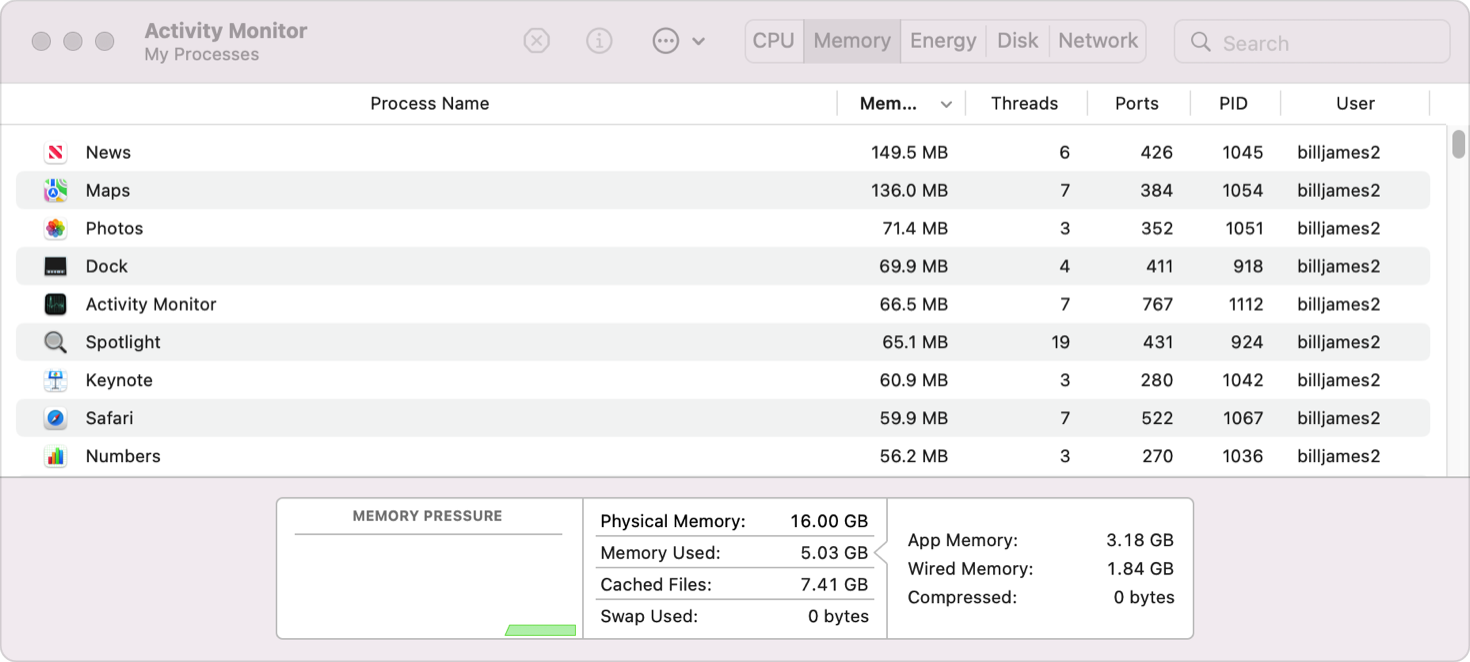The image size is (1470, 662).
Task: Click News memory value 149.5 MB
Action: coord(909,152)
